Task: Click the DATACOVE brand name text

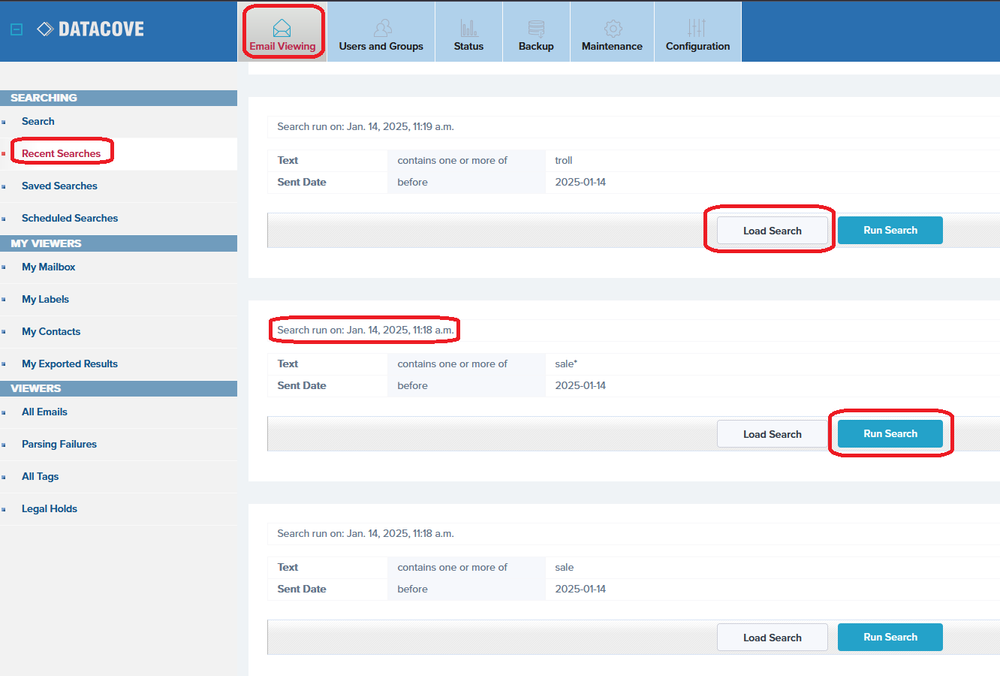Action: point(101,29)
